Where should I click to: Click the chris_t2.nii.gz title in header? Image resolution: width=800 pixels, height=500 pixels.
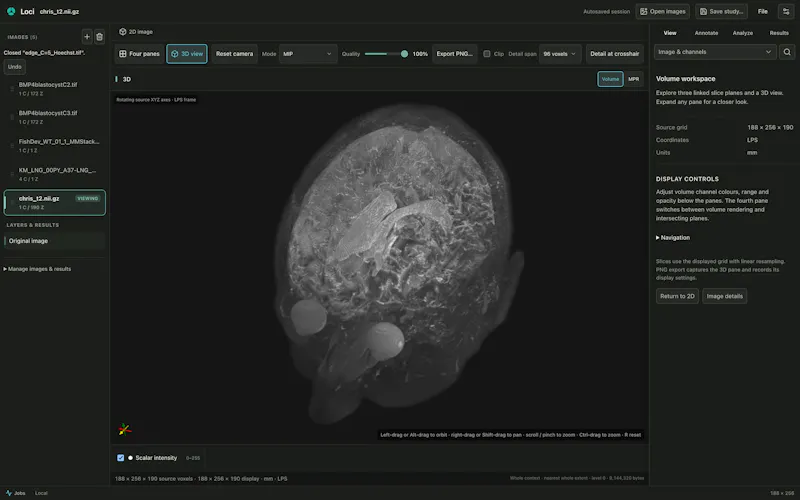click(59, 11)
